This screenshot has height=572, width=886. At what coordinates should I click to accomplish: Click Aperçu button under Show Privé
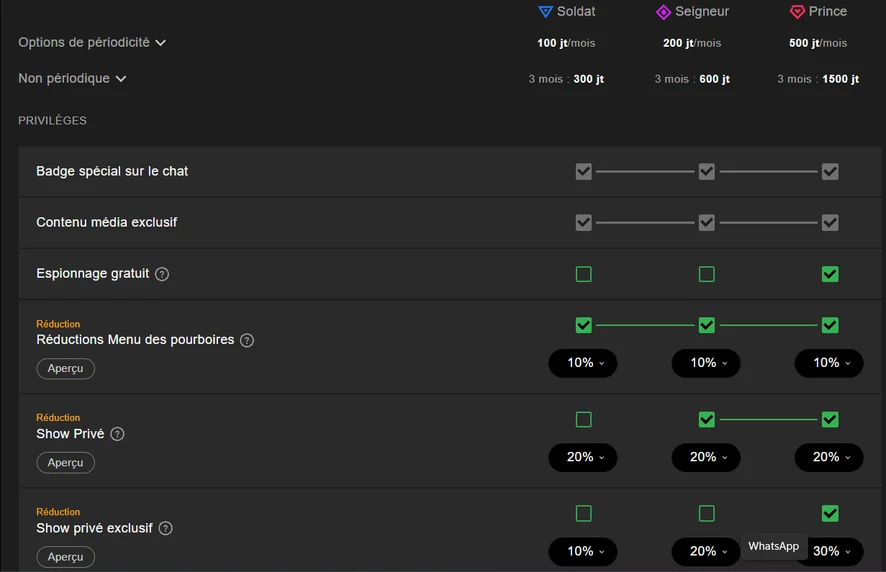tap(66, 463)
